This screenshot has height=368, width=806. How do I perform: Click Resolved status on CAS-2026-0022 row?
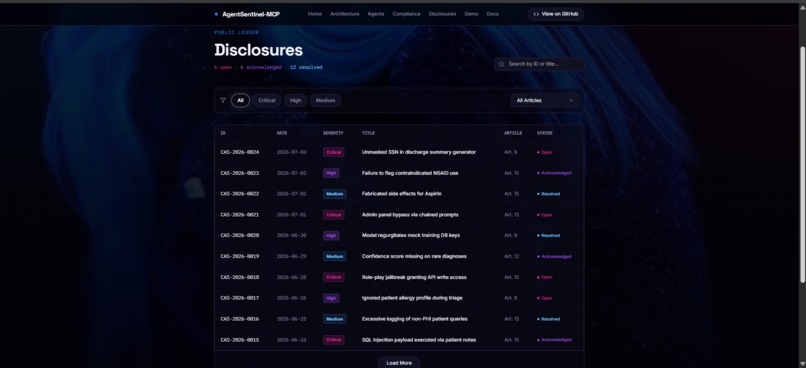(548, 194)
